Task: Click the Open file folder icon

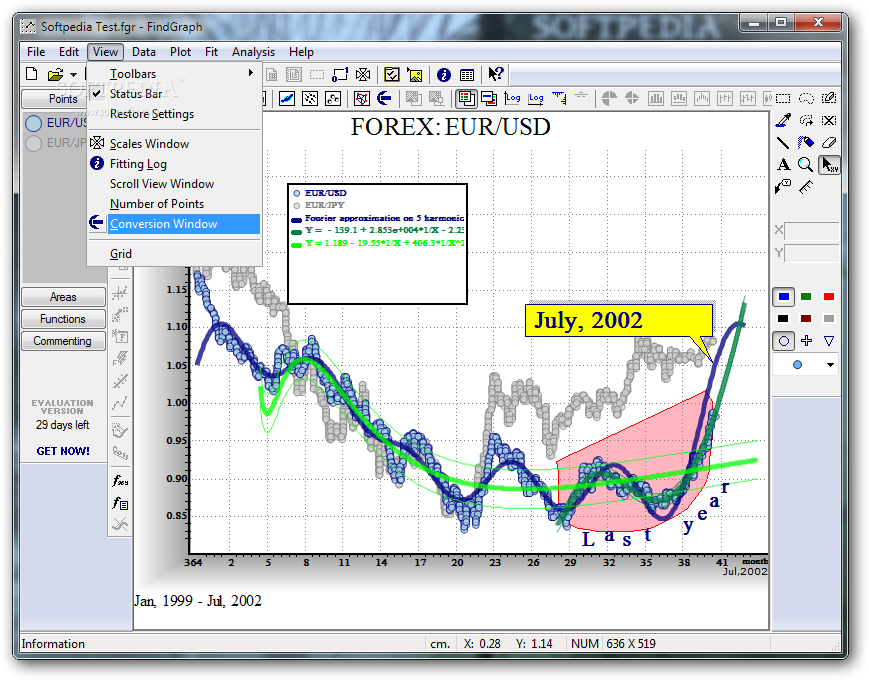Action: click(55, 74)
